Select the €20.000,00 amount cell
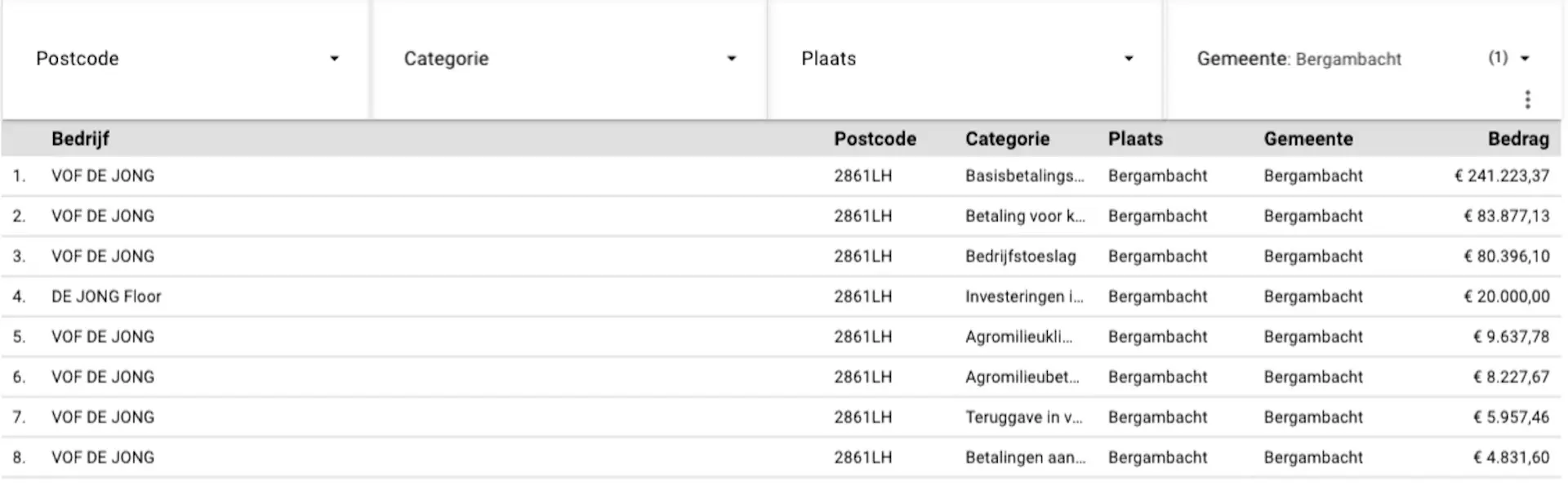Image resolution: width=1568 pixels, height=483 pixels. (x=1506, y=297)
